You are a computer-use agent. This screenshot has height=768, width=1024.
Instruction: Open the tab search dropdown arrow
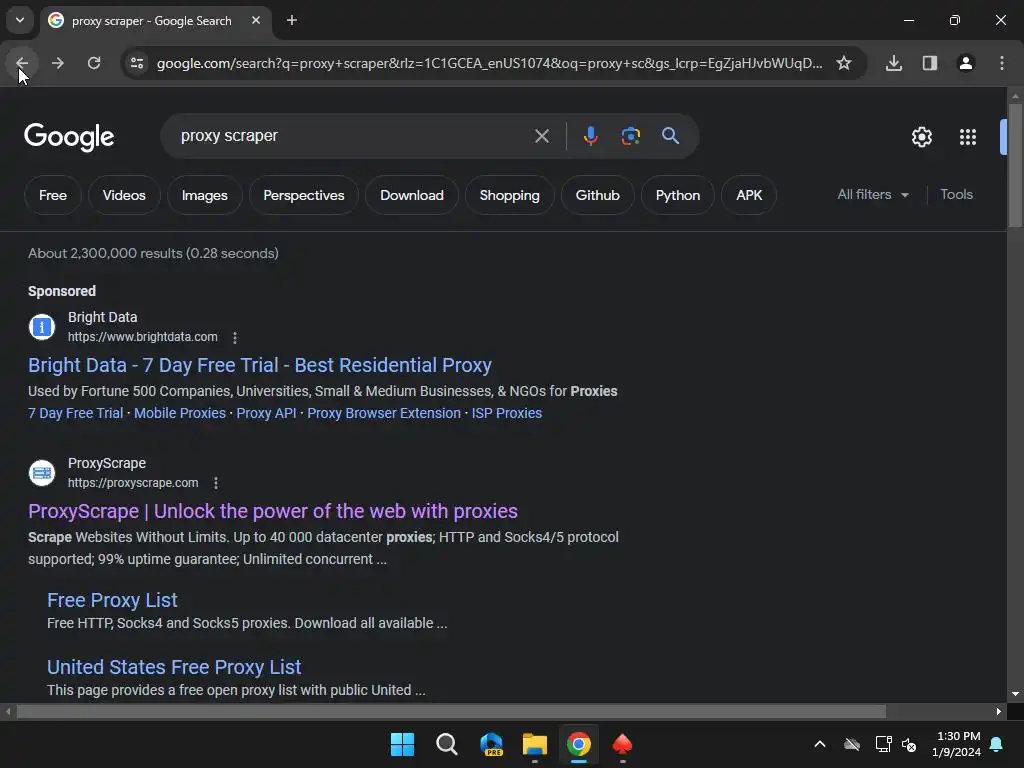(20, 20)
